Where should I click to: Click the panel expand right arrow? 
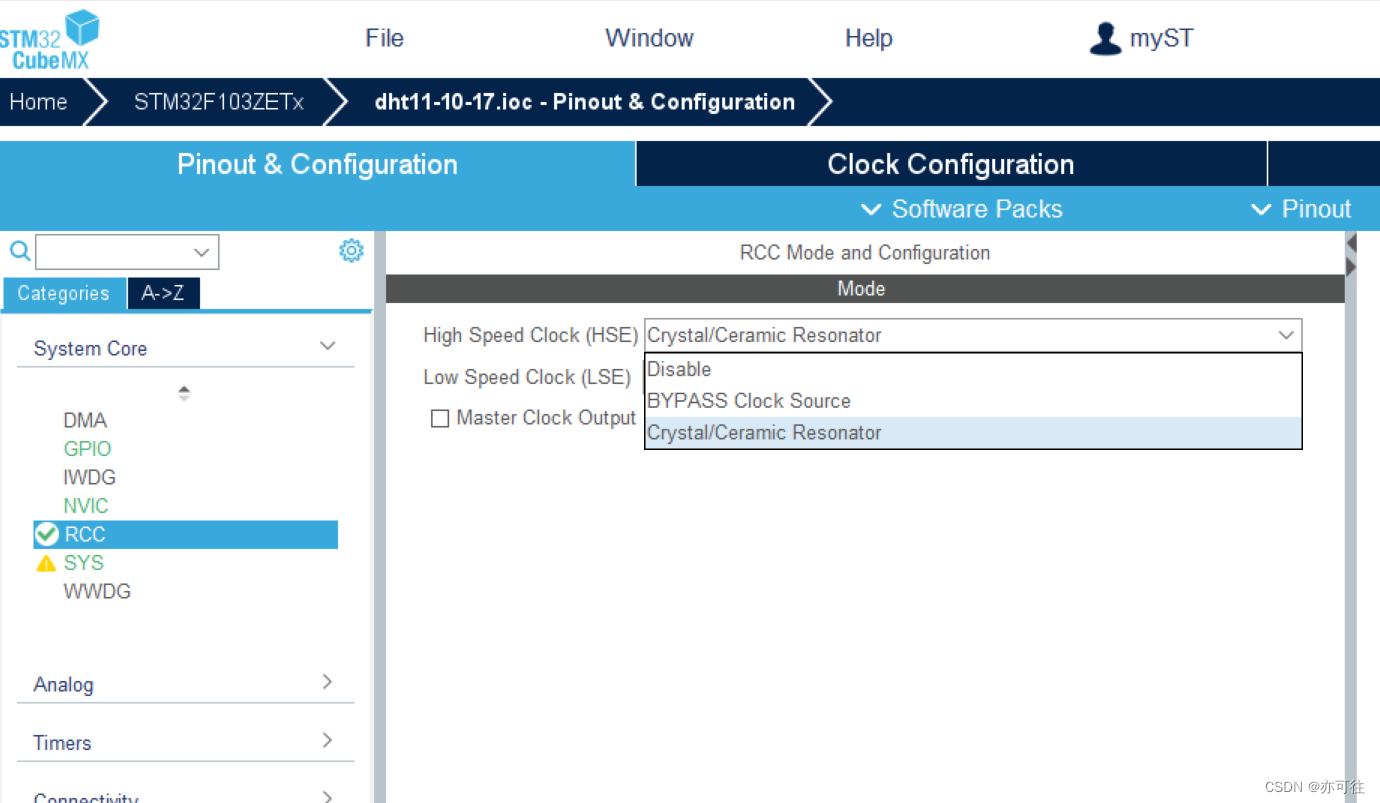click(x=1351, y=267)
